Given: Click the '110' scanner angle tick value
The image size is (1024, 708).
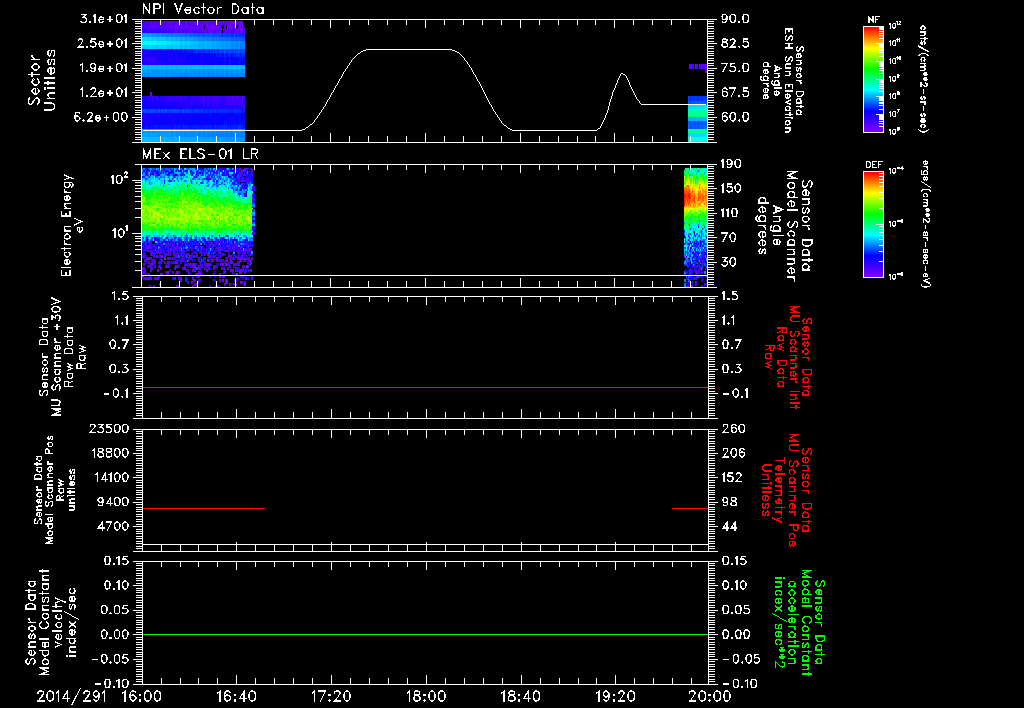Looking at the screenshot, I should (731, 213).
